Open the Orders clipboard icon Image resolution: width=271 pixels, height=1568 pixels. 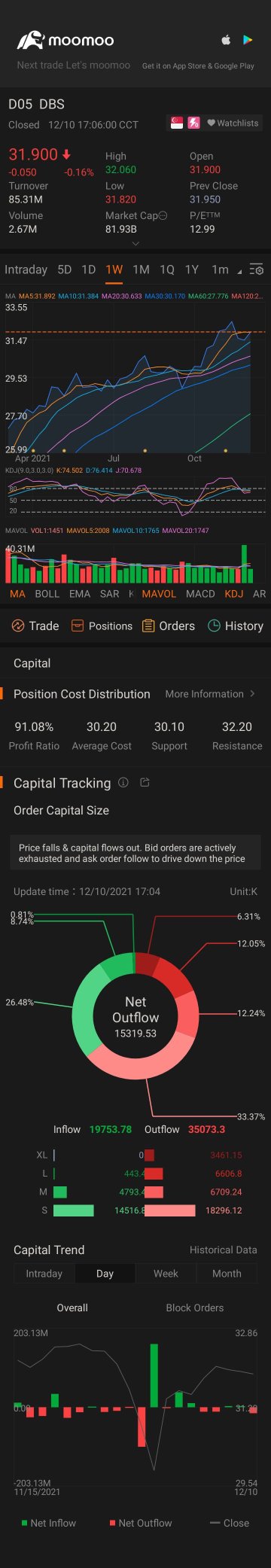148,626
